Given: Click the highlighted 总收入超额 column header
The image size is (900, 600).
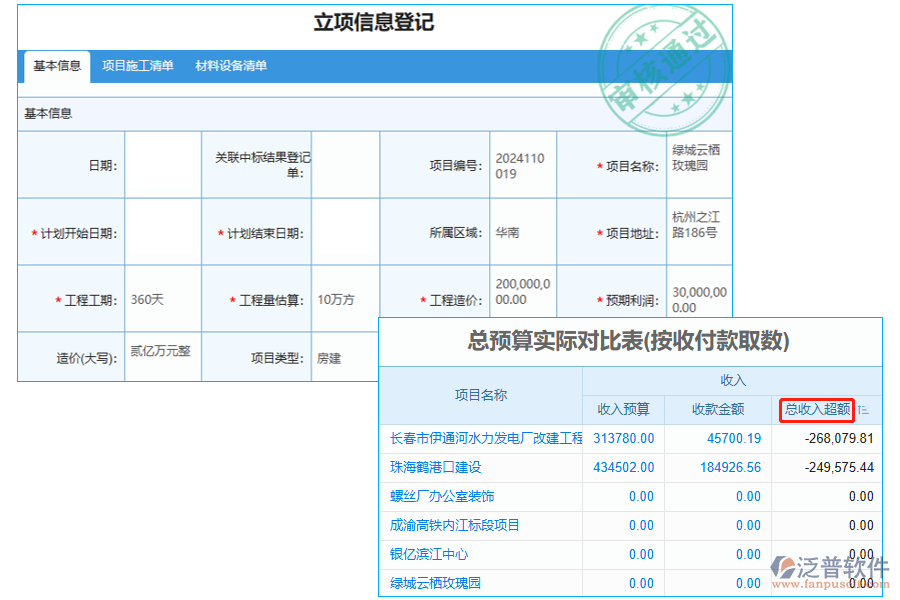Looking at the screenshot, I should click(x=816, y=410).
